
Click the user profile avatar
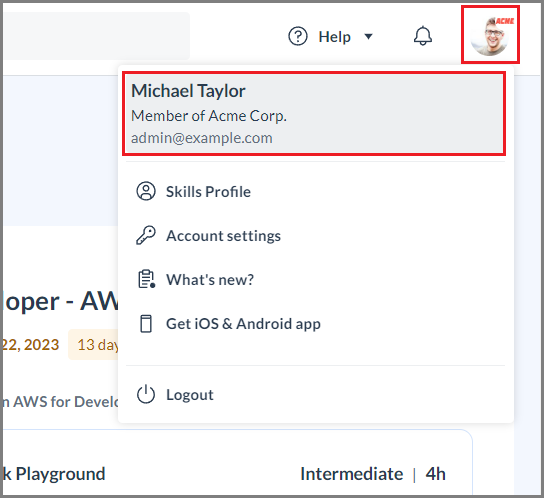click(x=490, y=35)
